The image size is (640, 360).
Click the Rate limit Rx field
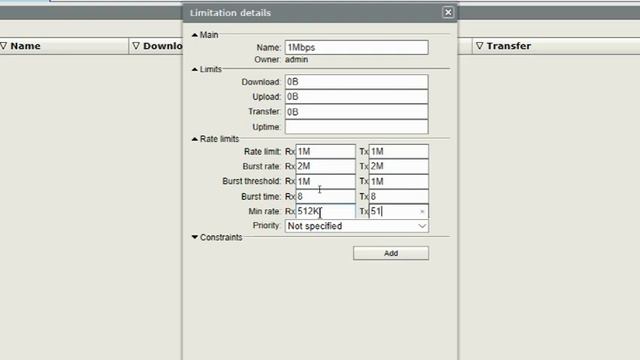tap(326, 151)
